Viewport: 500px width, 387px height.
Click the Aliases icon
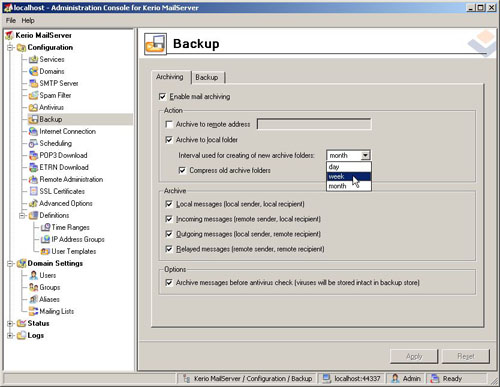tap(33, 299)
